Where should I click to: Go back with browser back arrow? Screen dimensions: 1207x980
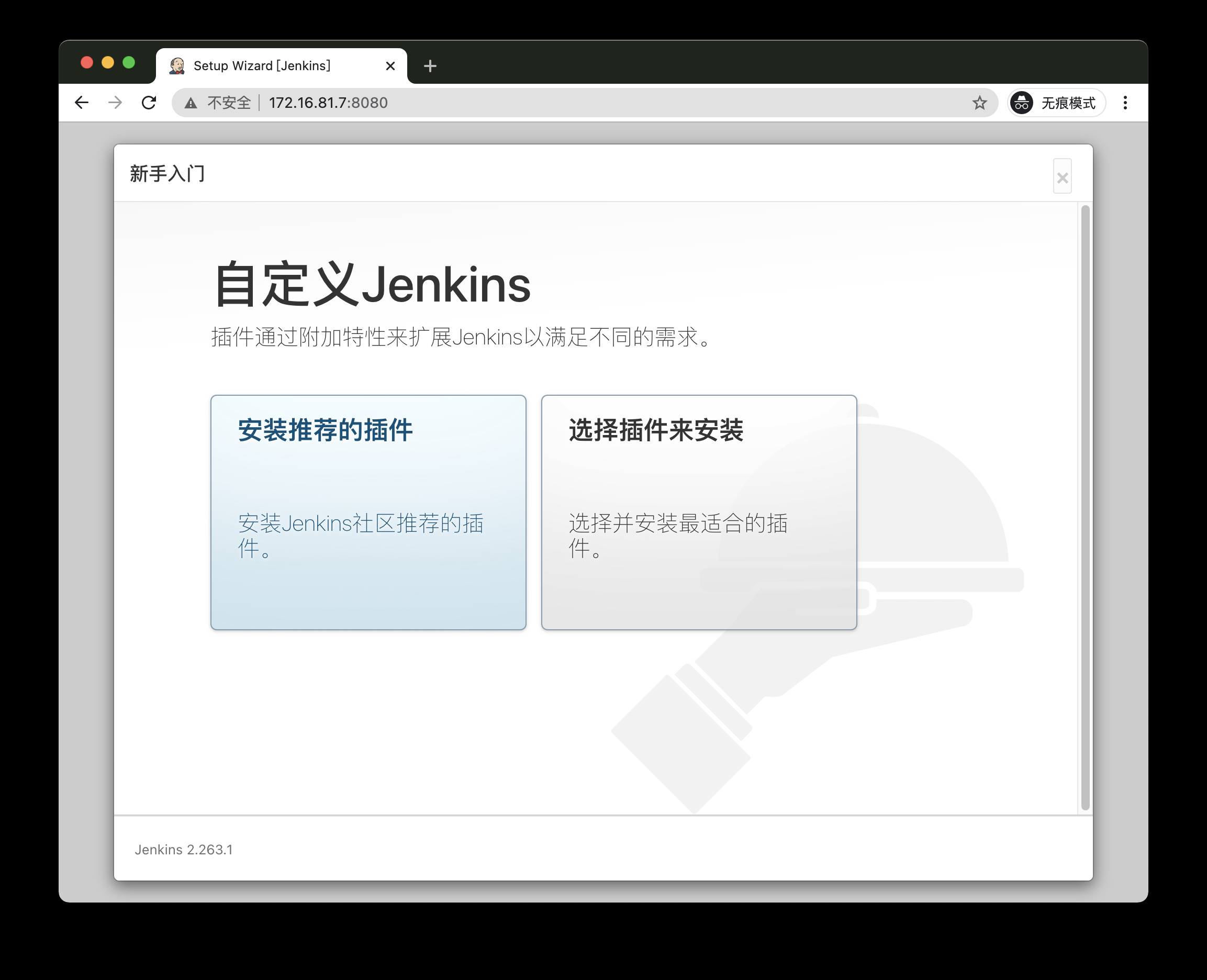[x=82, y=103]
